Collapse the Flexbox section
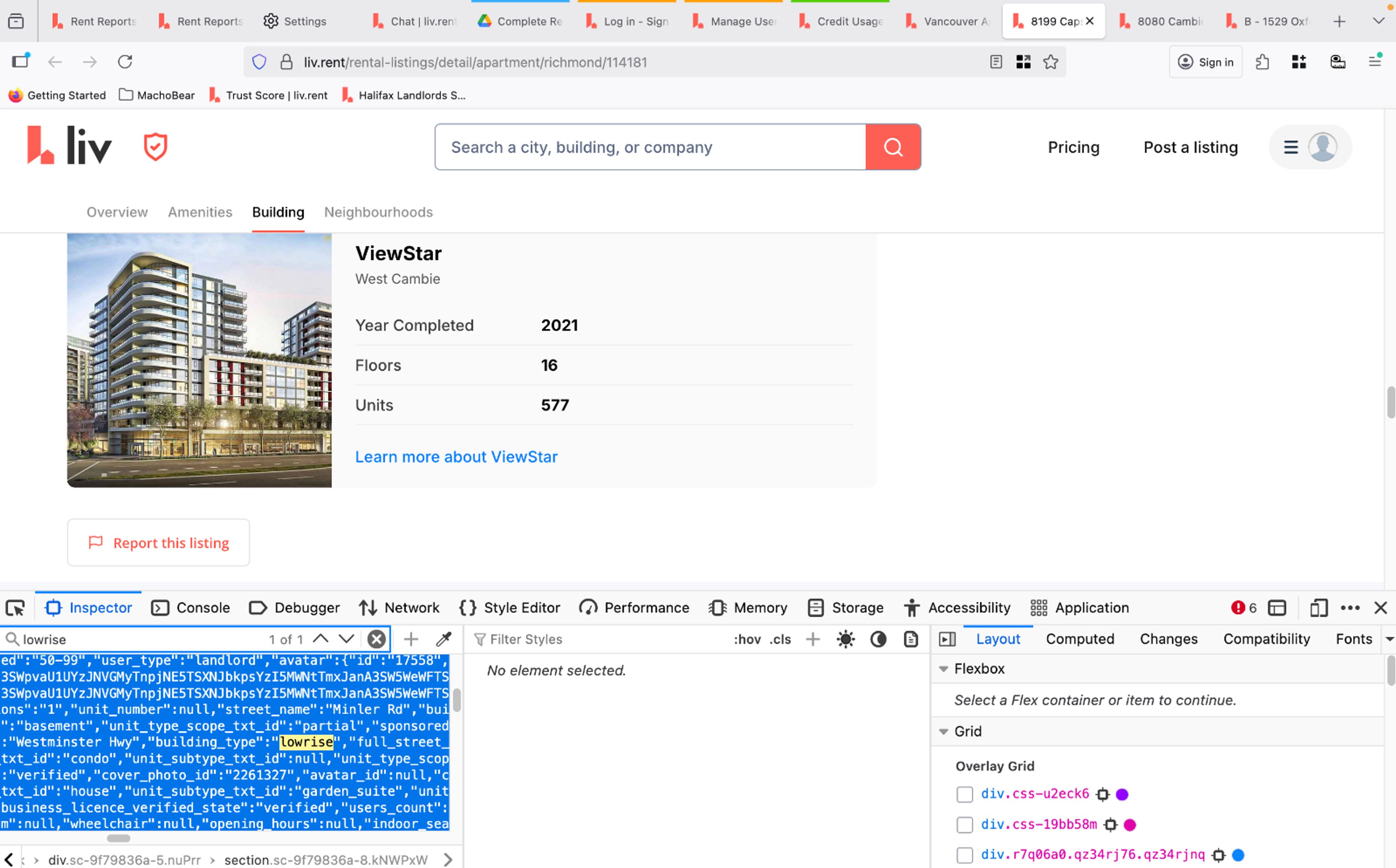The width and height of the screenshot is (1396, 868). (x=943, y=669)
